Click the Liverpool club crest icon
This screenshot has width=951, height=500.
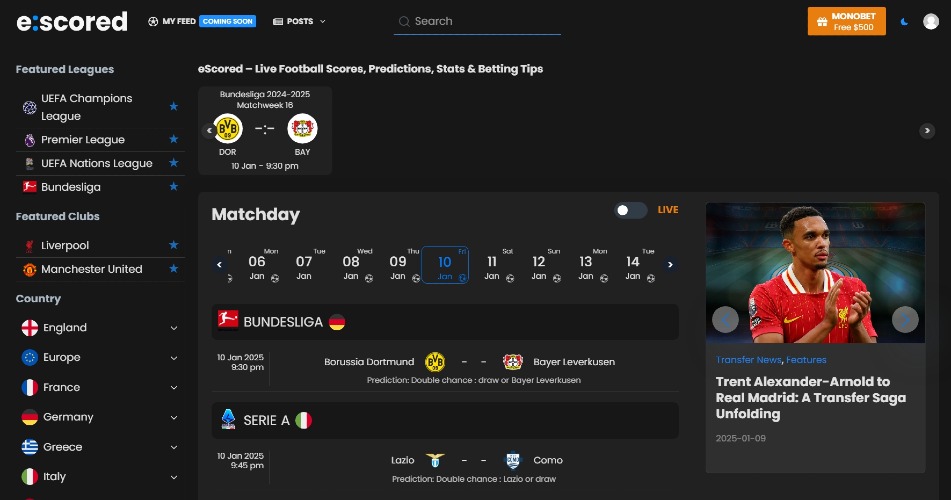click(29, 246)
